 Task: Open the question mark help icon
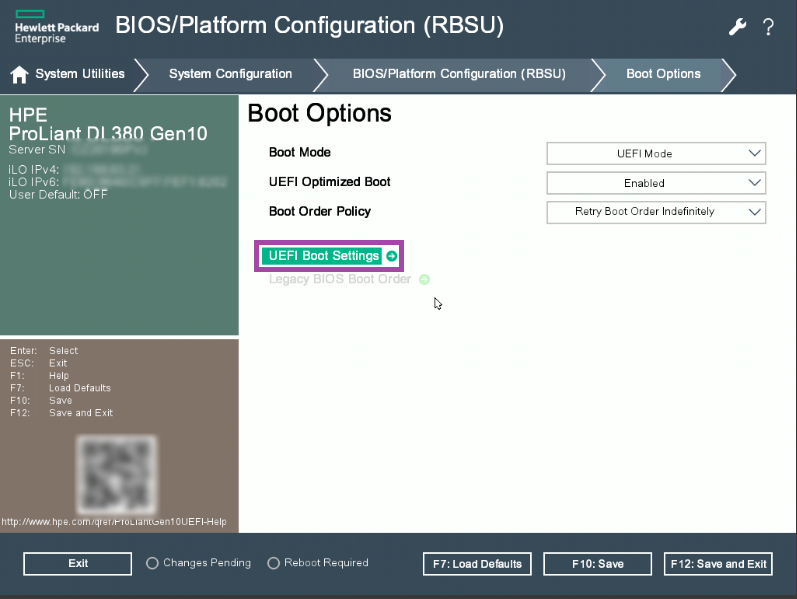tap(768, 26)
